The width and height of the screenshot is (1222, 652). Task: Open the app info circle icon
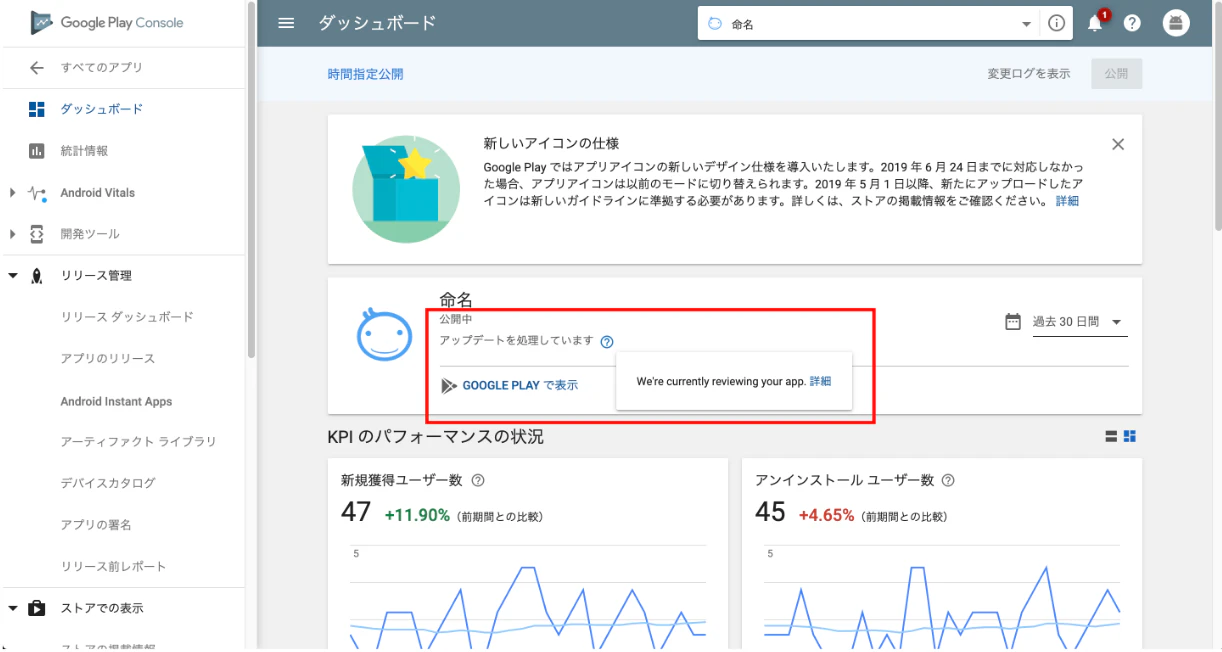click(1056, 24)
